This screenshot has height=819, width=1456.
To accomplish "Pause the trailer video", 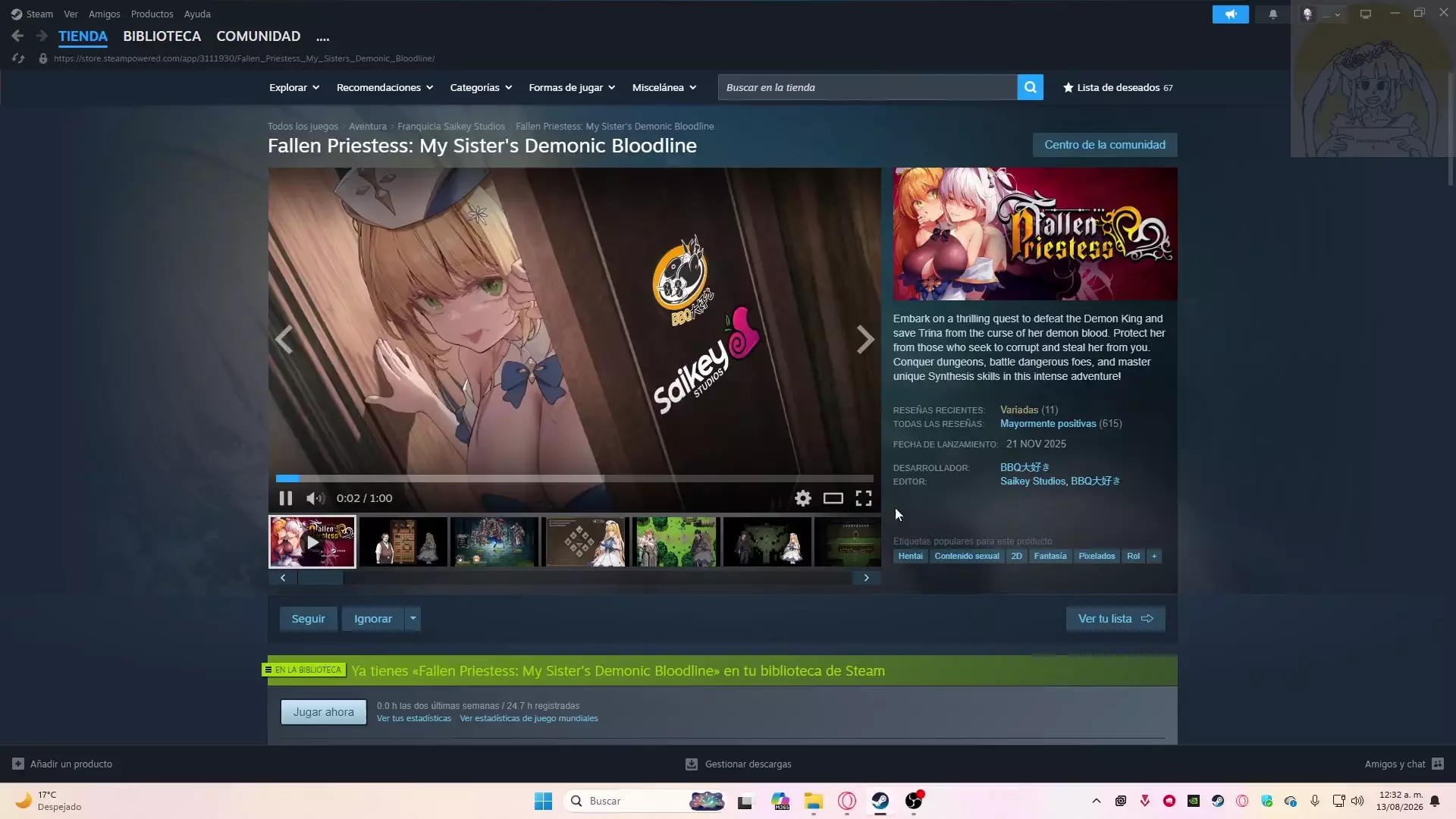I will coord(285,498).
